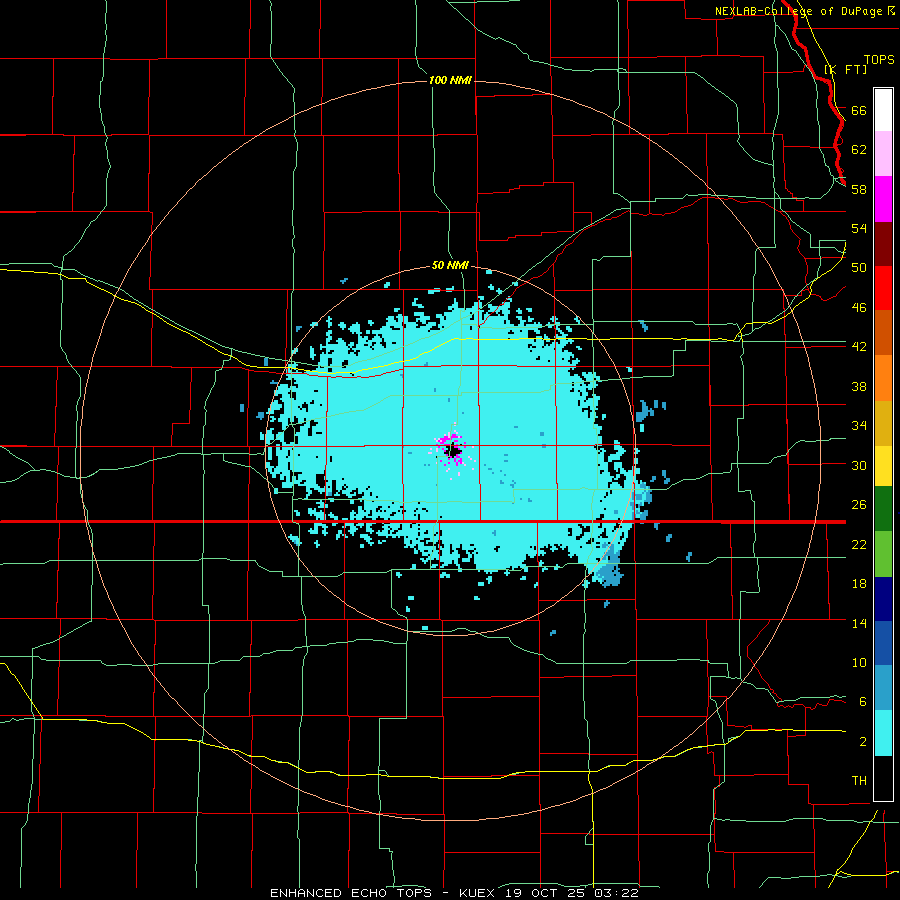Click the "38" legend value
The image size is (900, 900).
click(x=859, y=386)
